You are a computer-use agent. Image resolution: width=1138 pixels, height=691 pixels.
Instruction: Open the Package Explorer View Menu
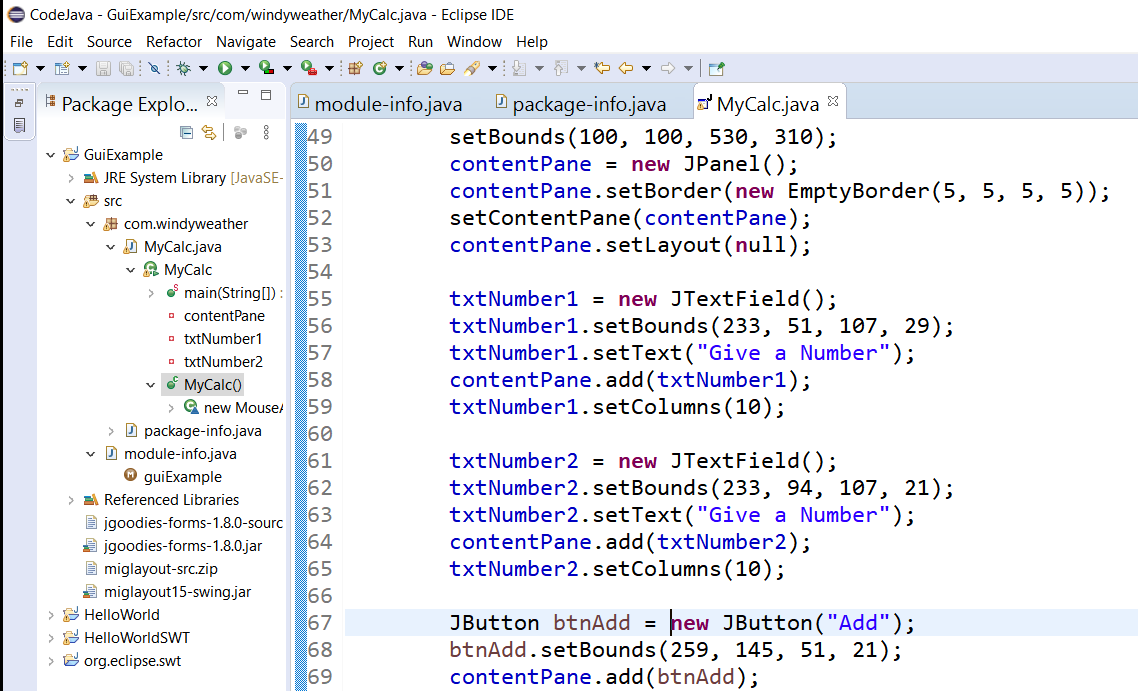tap(266, 132)
